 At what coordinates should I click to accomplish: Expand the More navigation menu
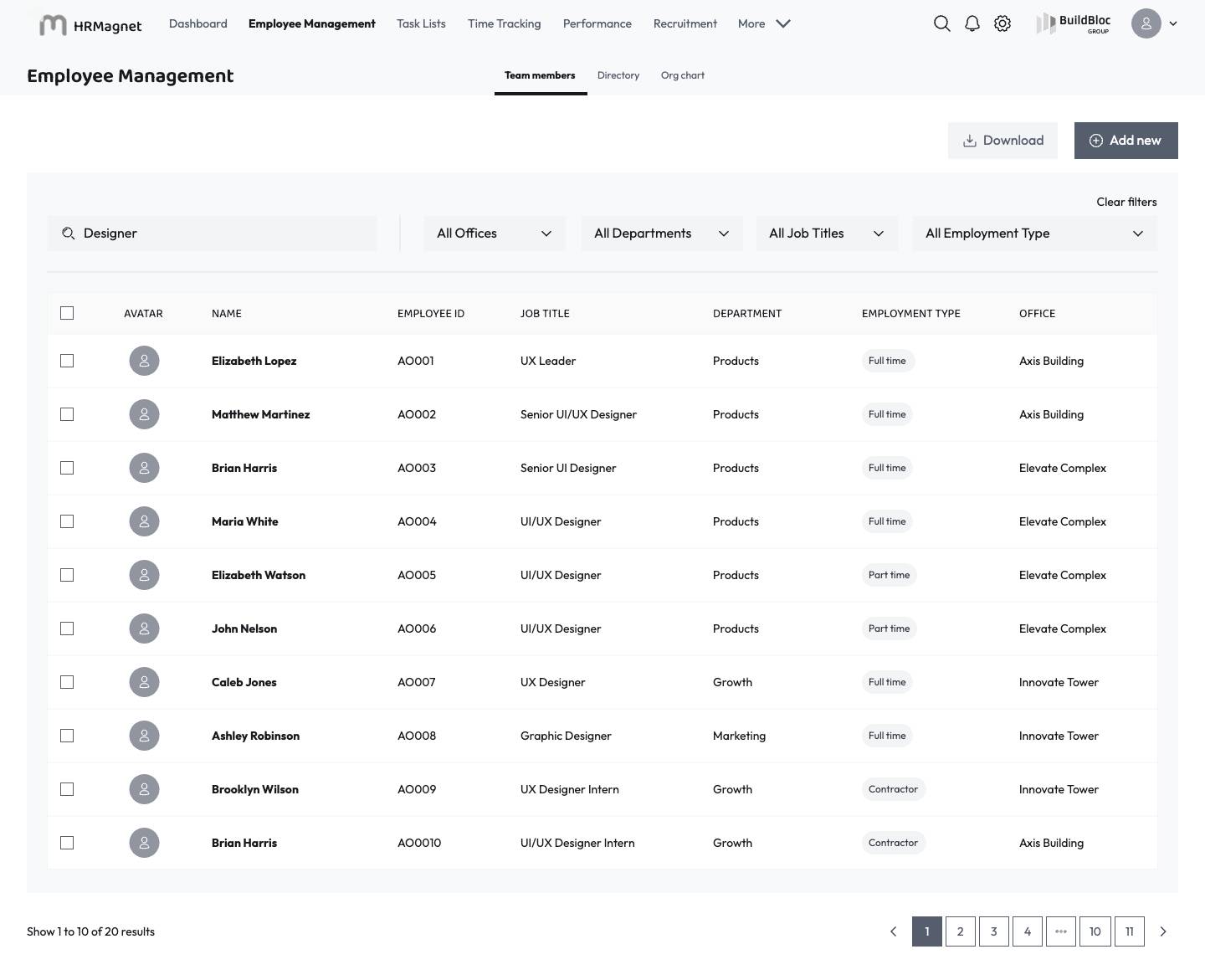(764, 23)
